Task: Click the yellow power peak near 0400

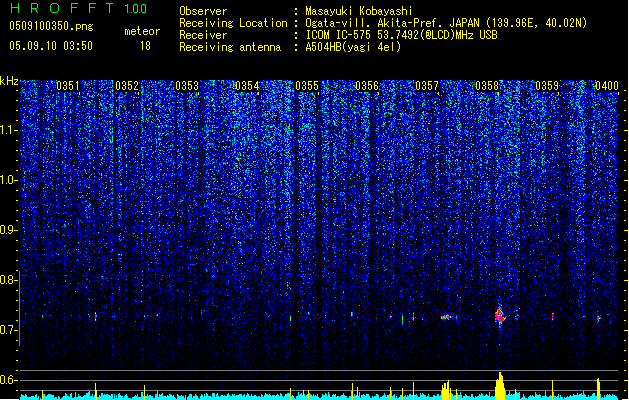Action: tap(598, 388)
